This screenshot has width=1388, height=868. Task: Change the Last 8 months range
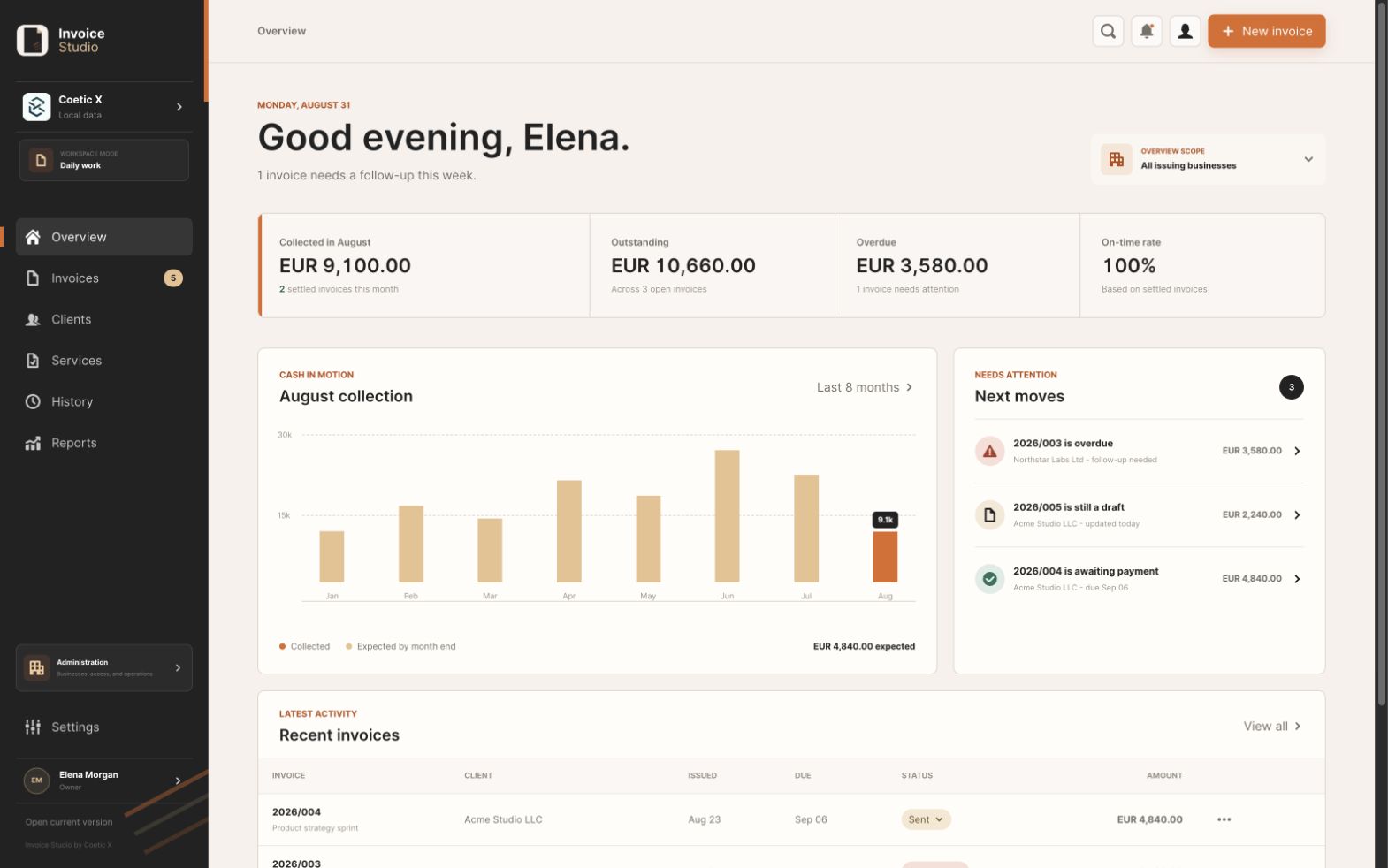point(865,387)
